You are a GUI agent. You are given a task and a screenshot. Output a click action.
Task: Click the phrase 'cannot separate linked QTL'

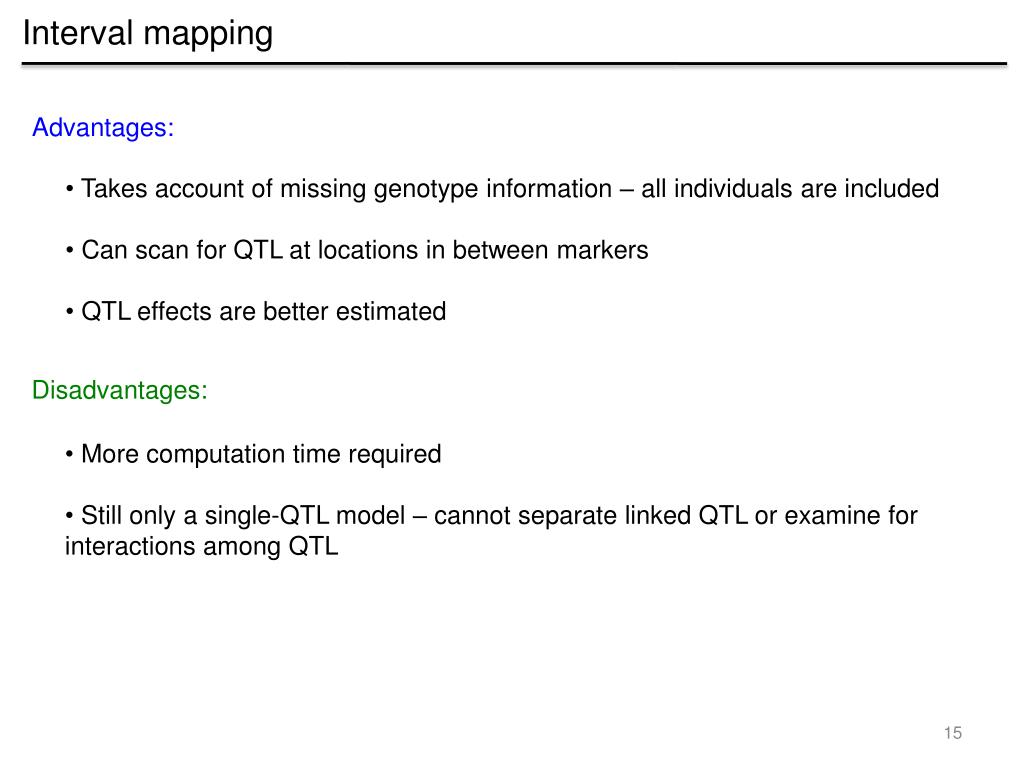coord(590,516)
